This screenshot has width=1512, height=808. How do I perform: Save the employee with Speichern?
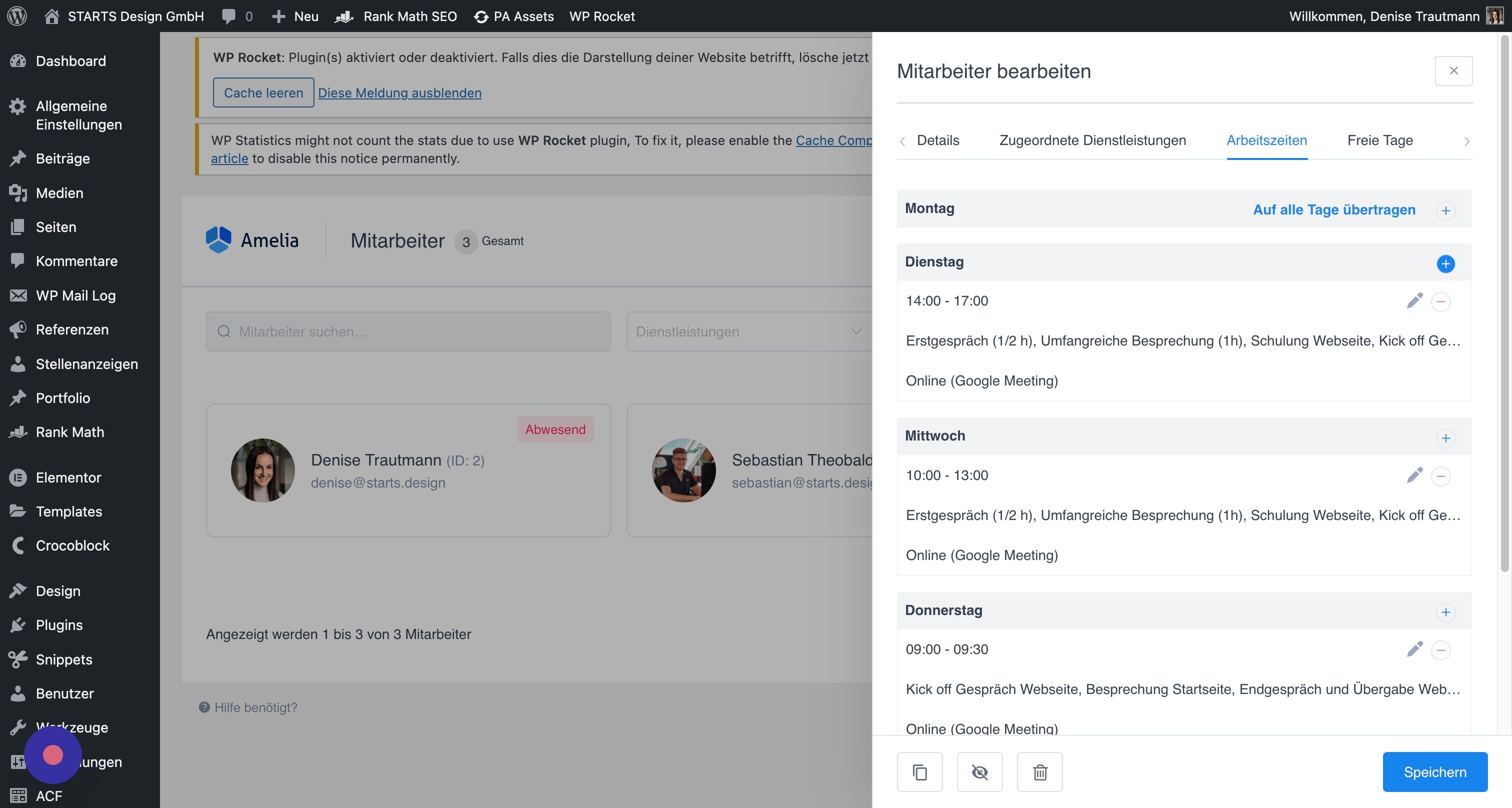click(1434, 771)
